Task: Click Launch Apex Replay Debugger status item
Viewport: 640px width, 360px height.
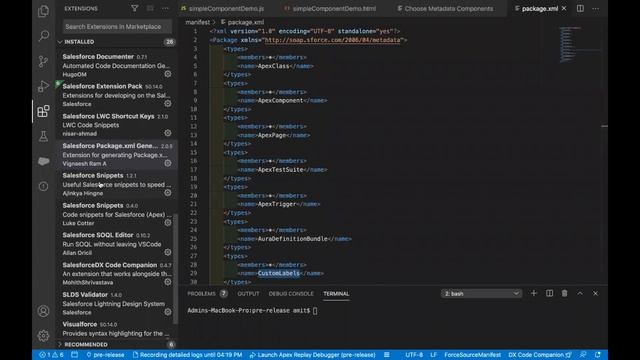Action: pos(312,355)
